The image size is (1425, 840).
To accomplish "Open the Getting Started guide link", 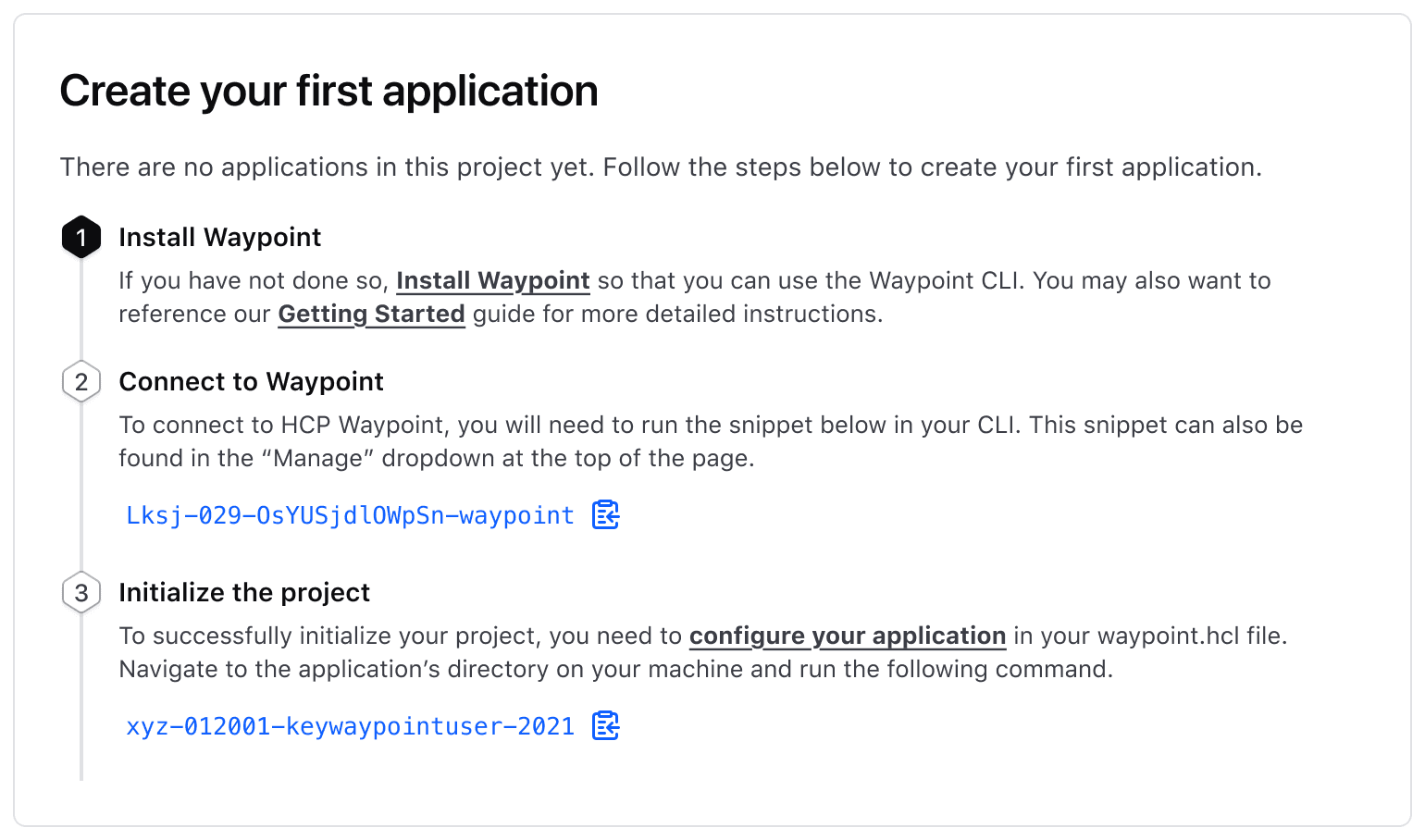I will coord(371,314).
